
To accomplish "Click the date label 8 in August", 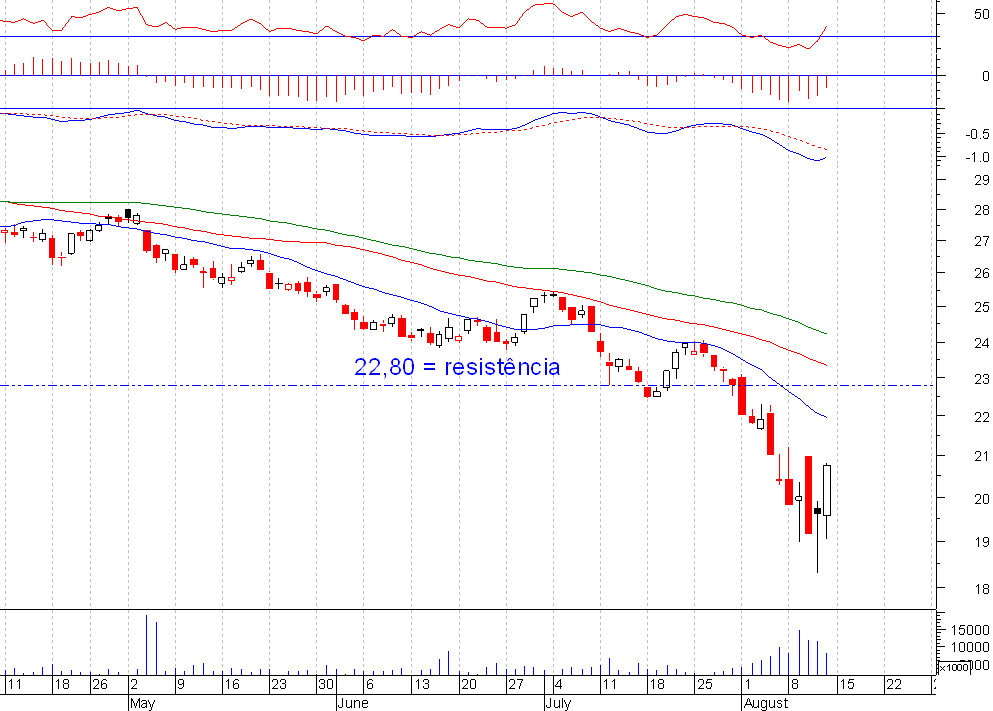I will pyautogui.click(x=795, y=684).
